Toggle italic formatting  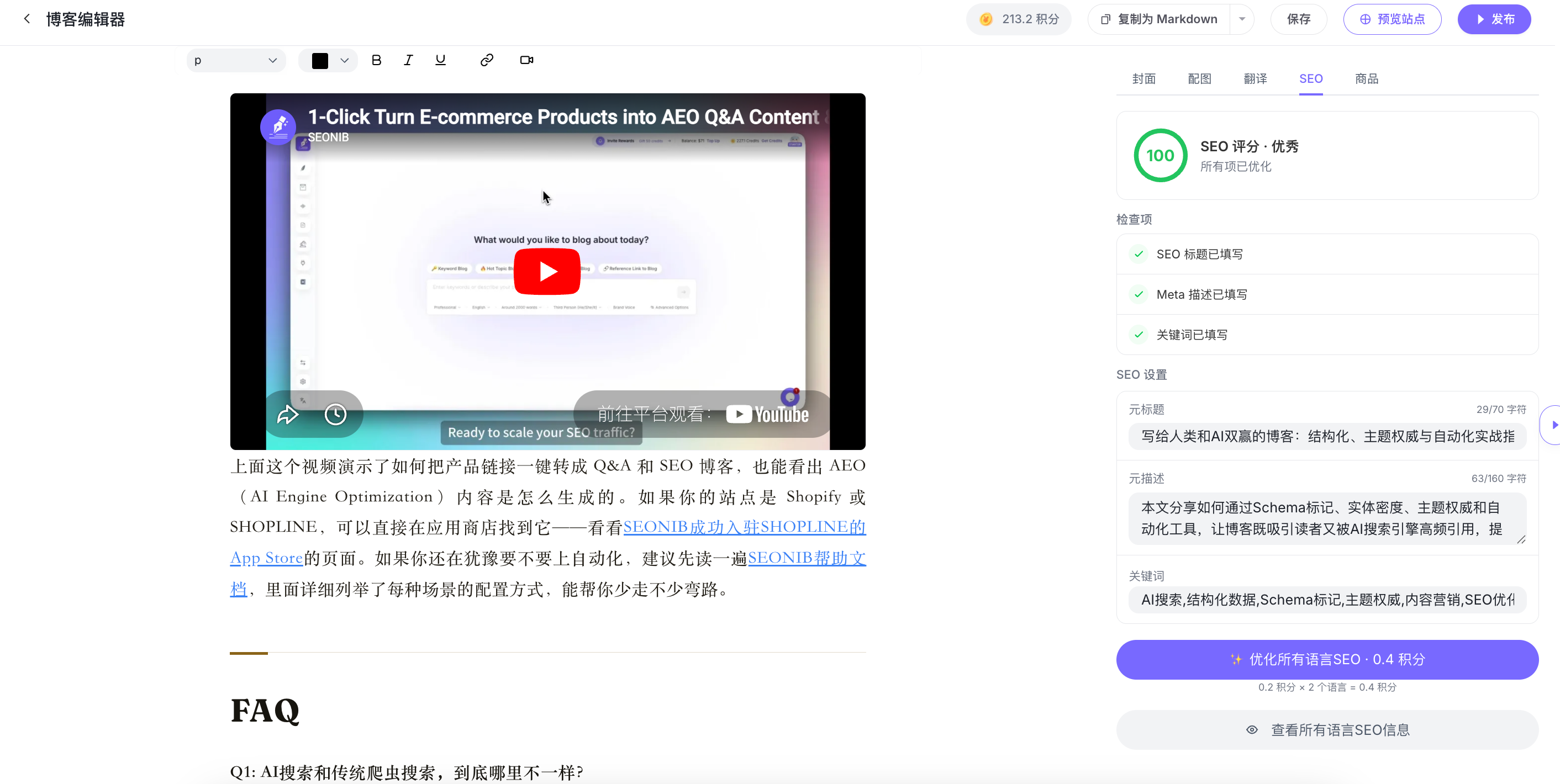point(408,60)
